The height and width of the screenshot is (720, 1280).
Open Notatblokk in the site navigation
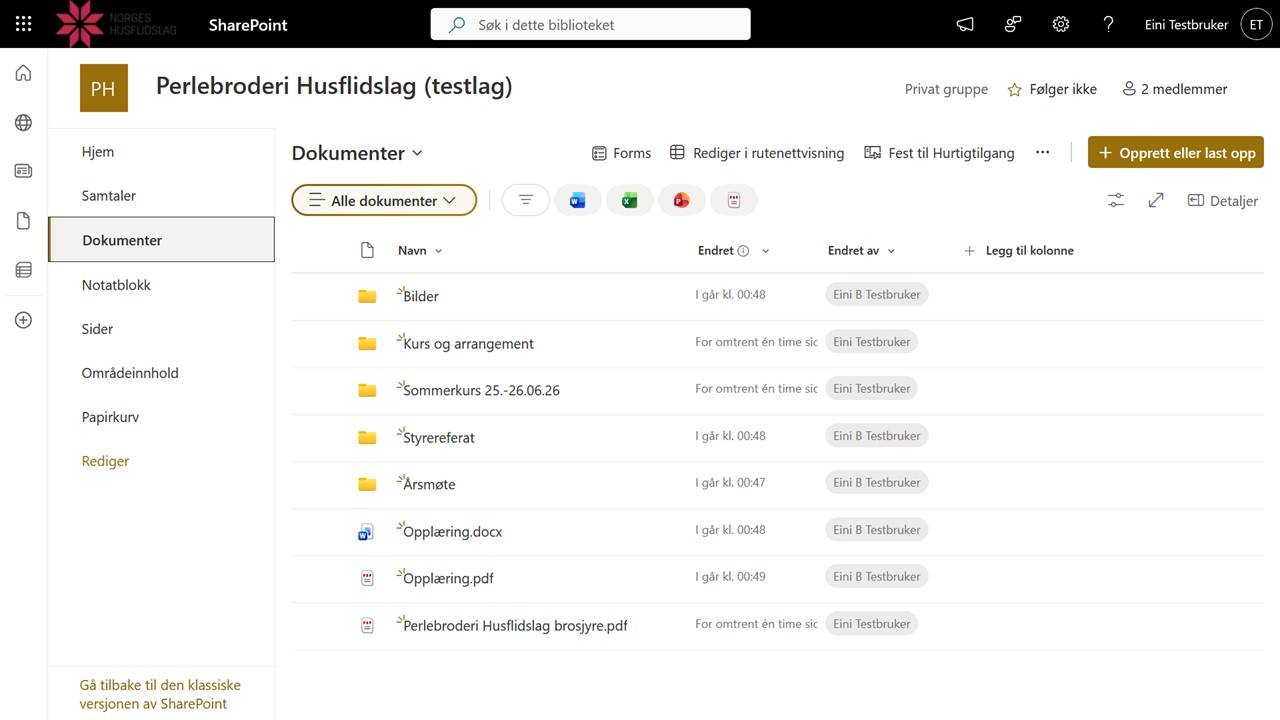(x=116, y=284)
